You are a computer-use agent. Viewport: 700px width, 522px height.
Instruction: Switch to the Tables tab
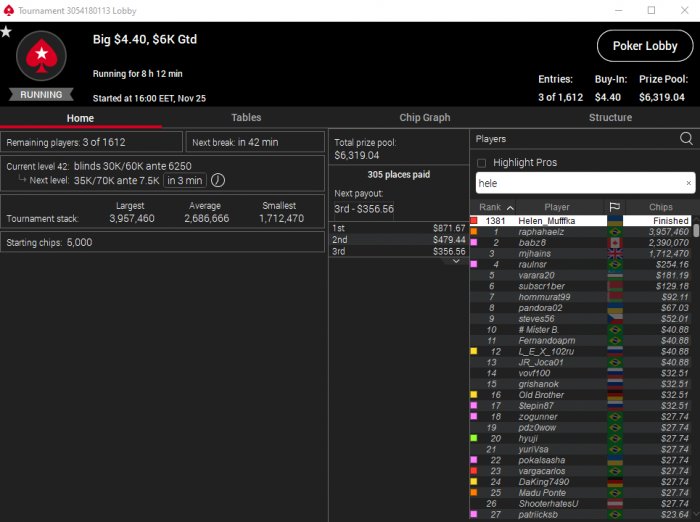point(246,117)
